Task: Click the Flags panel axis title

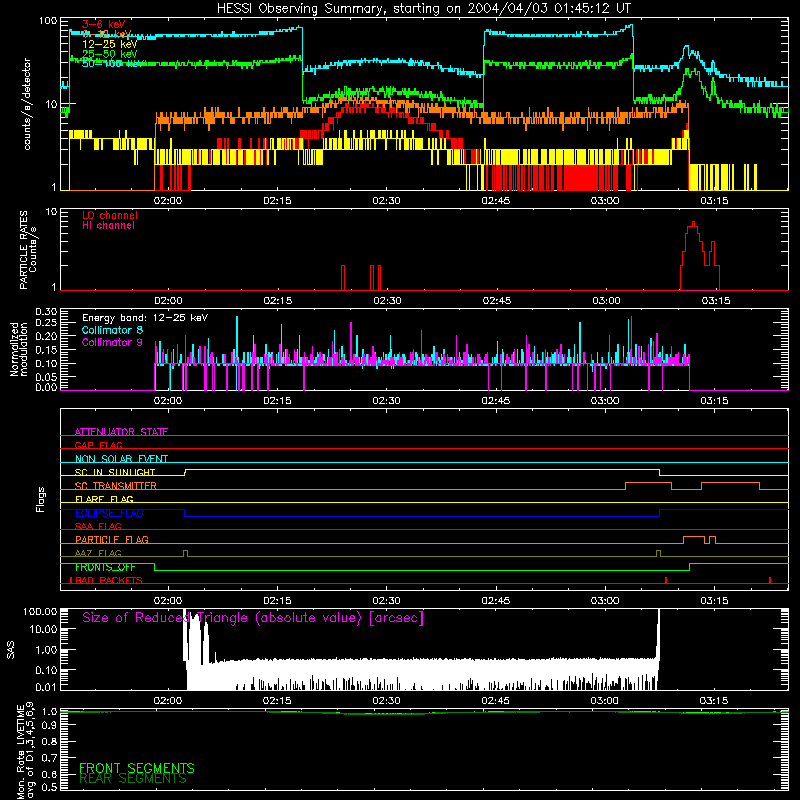Action: (41, 499)
